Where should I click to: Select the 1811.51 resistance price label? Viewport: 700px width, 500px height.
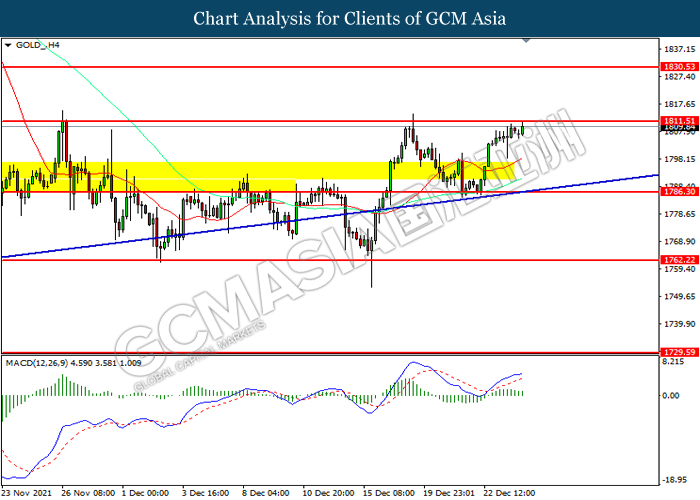tap(679, 121)
